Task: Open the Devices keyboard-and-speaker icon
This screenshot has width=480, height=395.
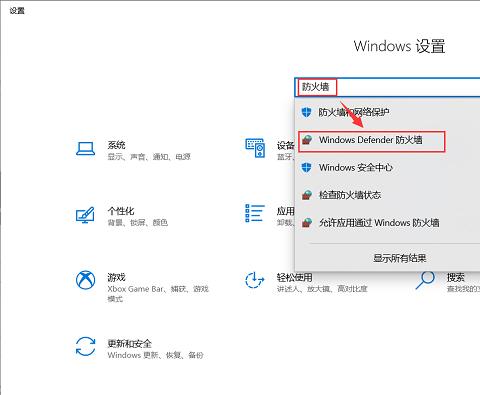Action: pos(255,148)
